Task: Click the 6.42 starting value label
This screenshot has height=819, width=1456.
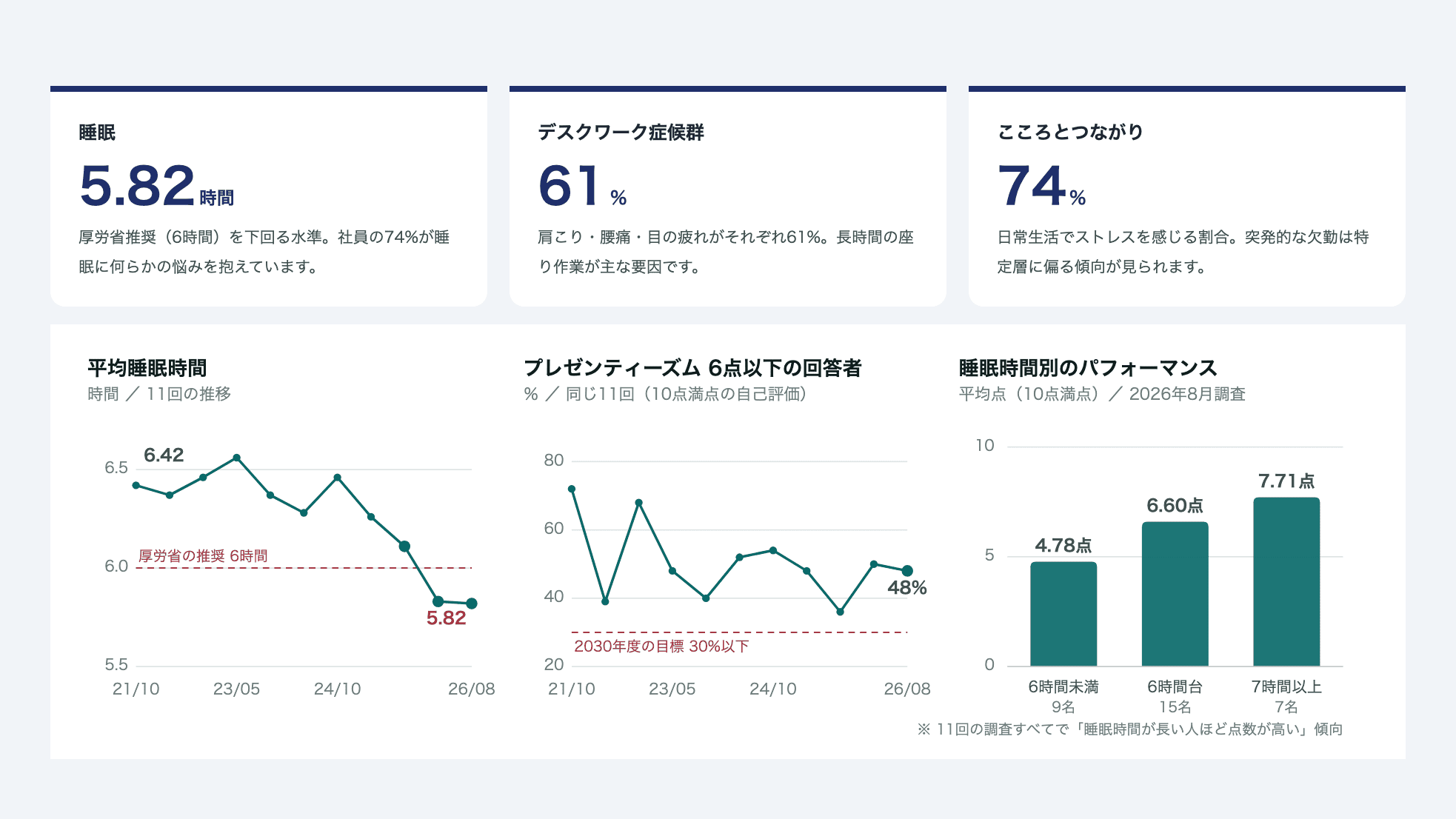Action: point(164,455)
